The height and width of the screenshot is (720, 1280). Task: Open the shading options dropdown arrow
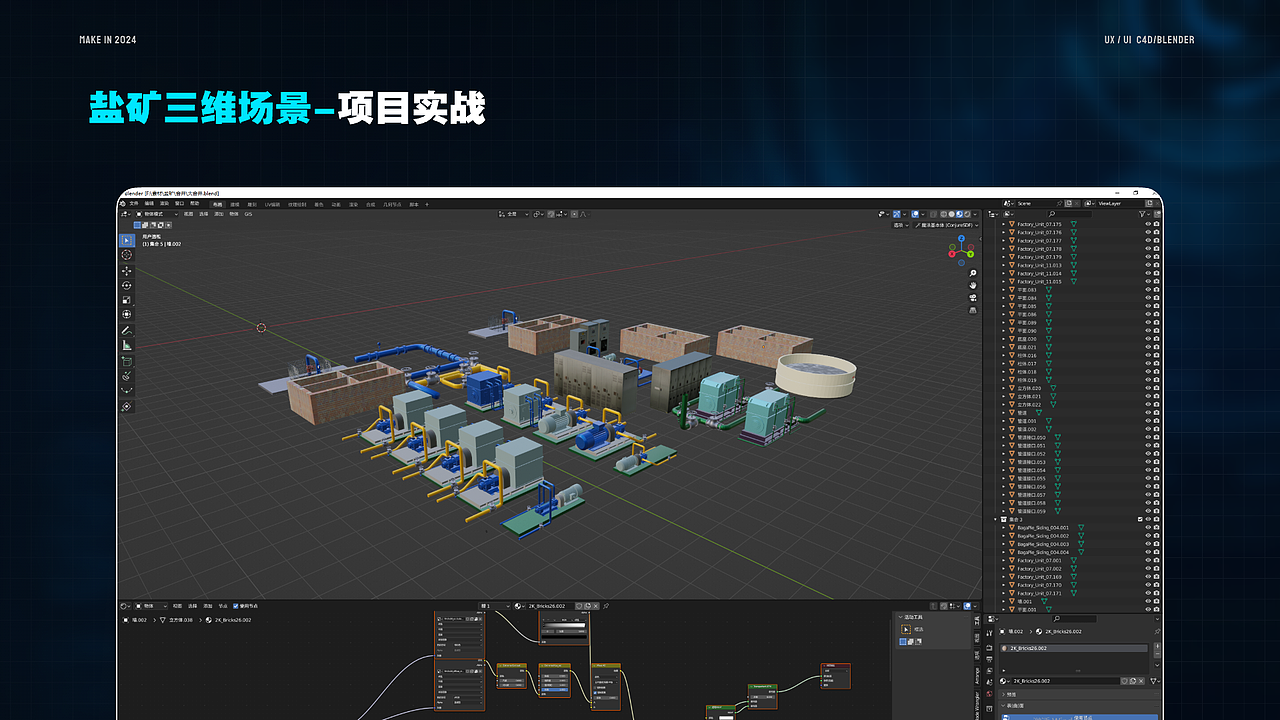pyautogui.click(x=975, y=214)
